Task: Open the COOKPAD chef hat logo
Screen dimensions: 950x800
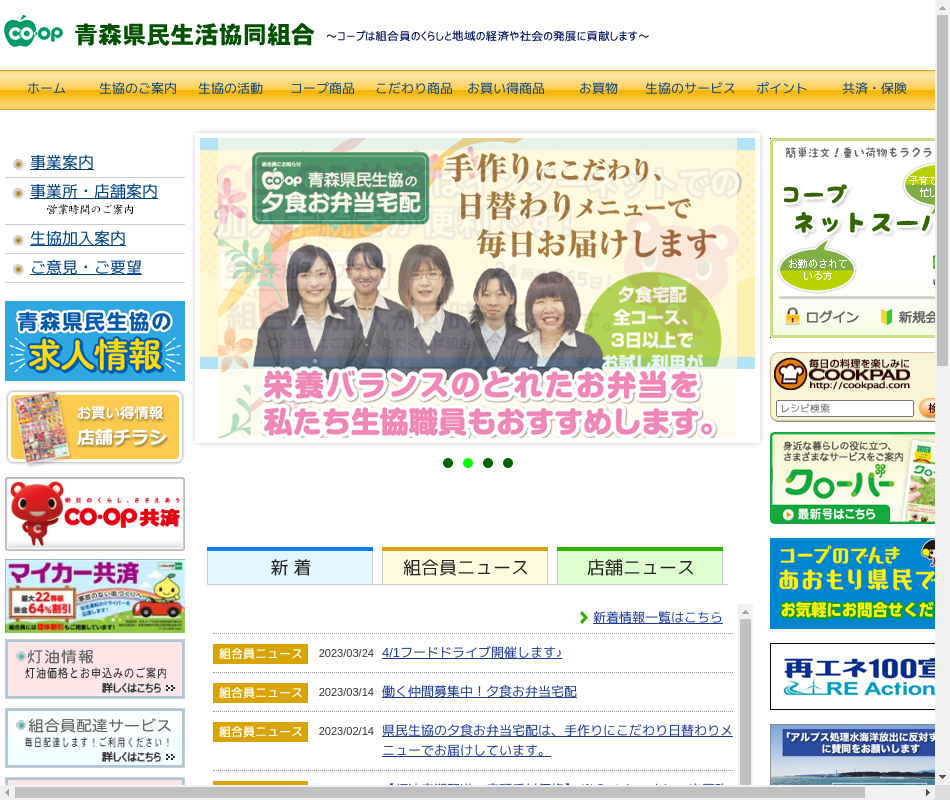Action: pos(790,375)
